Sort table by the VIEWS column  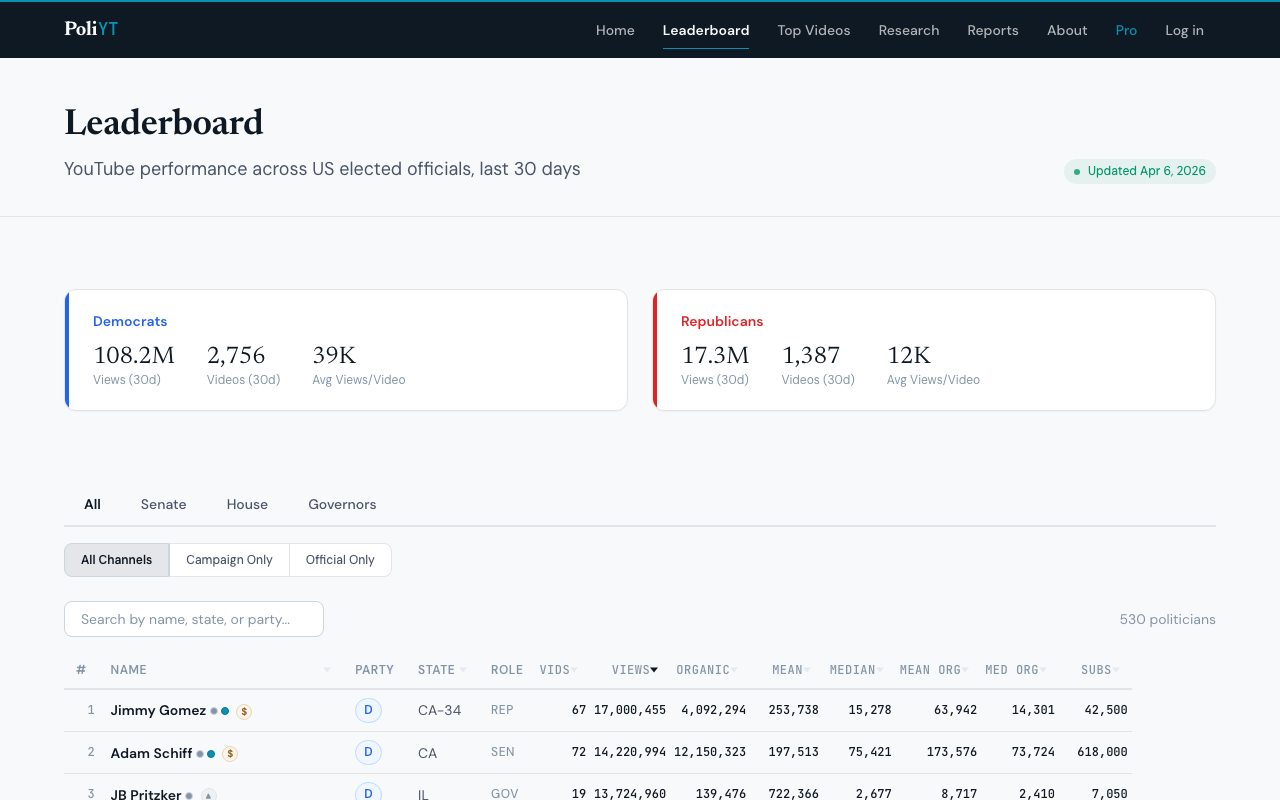(634, 670)
